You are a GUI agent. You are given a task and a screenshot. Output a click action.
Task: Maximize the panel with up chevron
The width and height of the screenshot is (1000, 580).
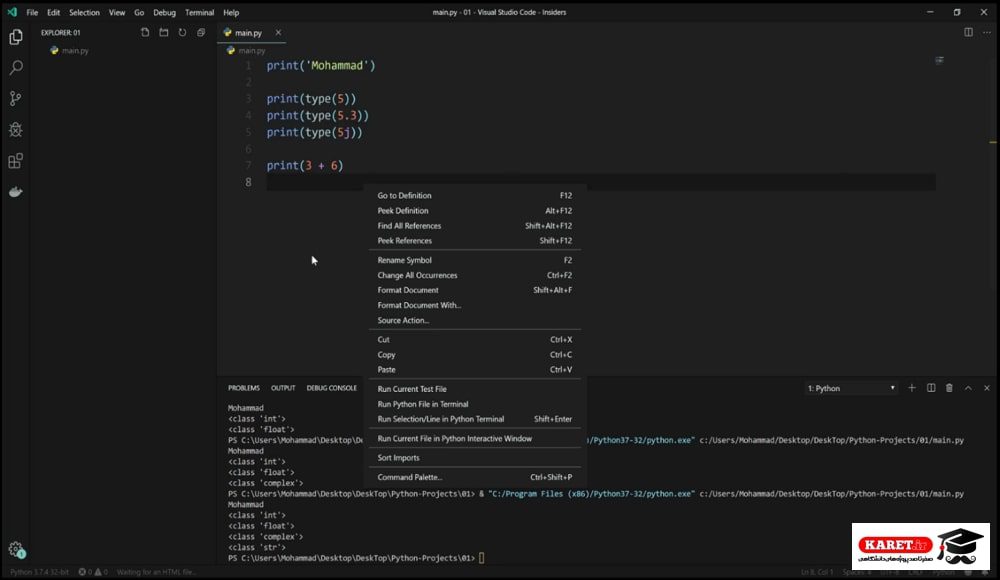[968, 388]
